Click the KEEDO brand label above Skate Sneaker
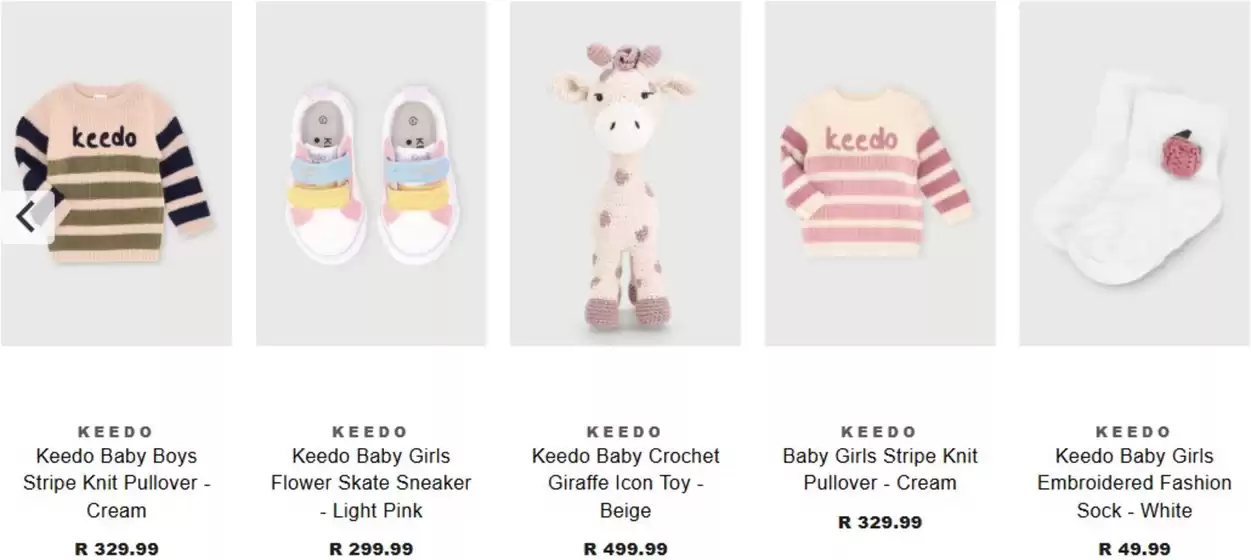Image resolution: width=1251 pixels, height=560 pixels. tap(371, 432)
